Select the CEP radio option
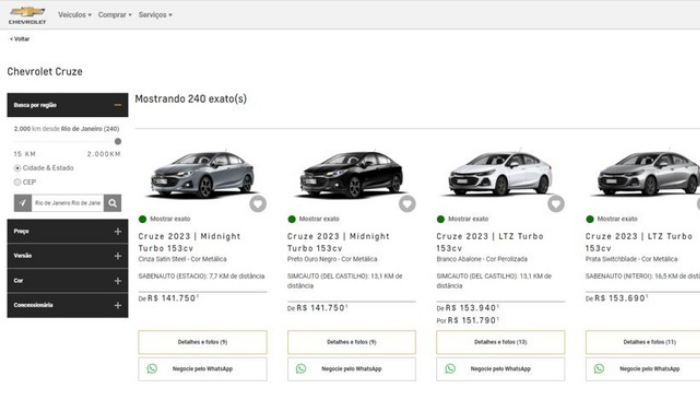 [18, 182]
